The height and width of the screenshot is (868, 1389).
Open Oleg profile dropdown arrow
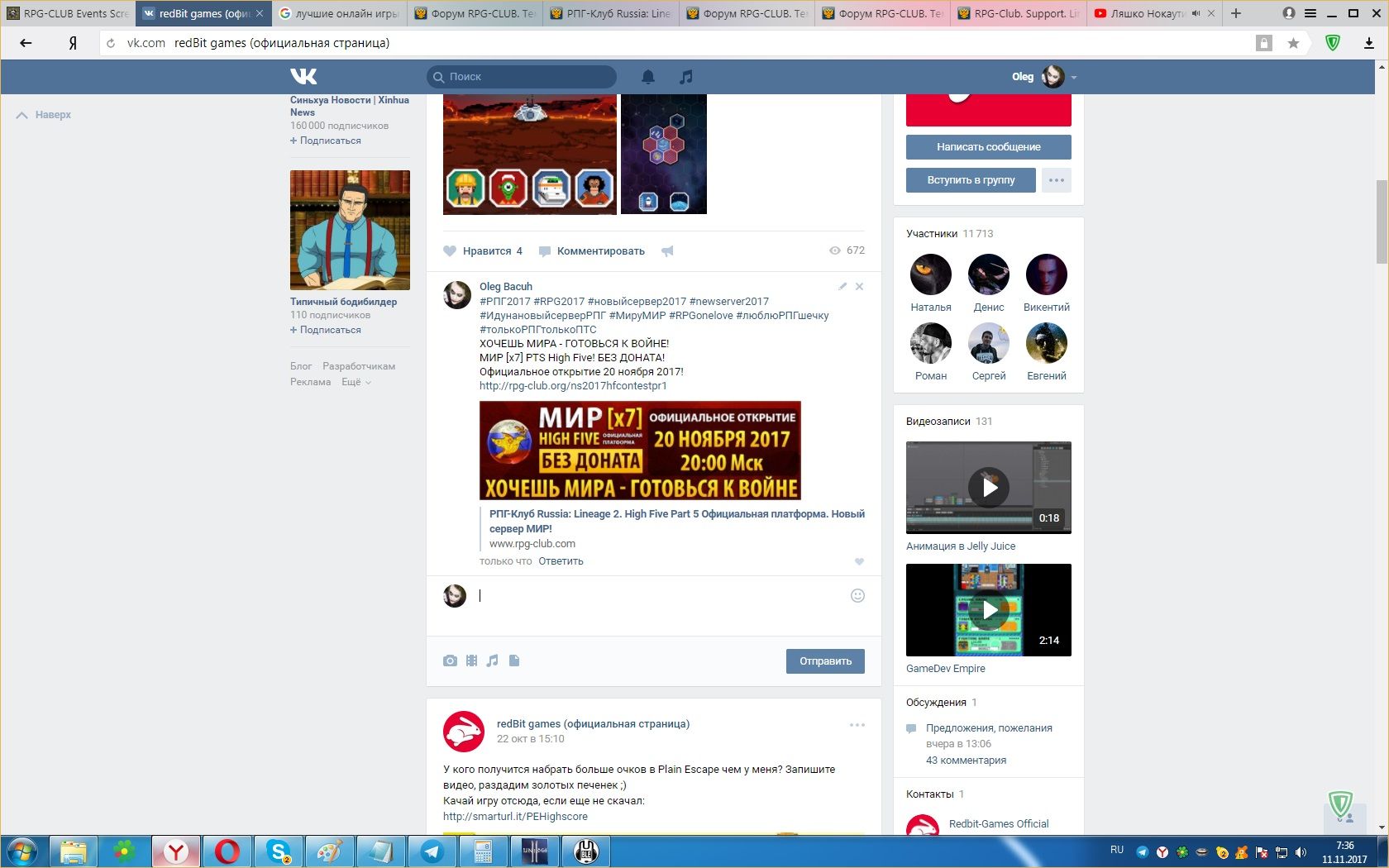click(x=1074, y=78)
